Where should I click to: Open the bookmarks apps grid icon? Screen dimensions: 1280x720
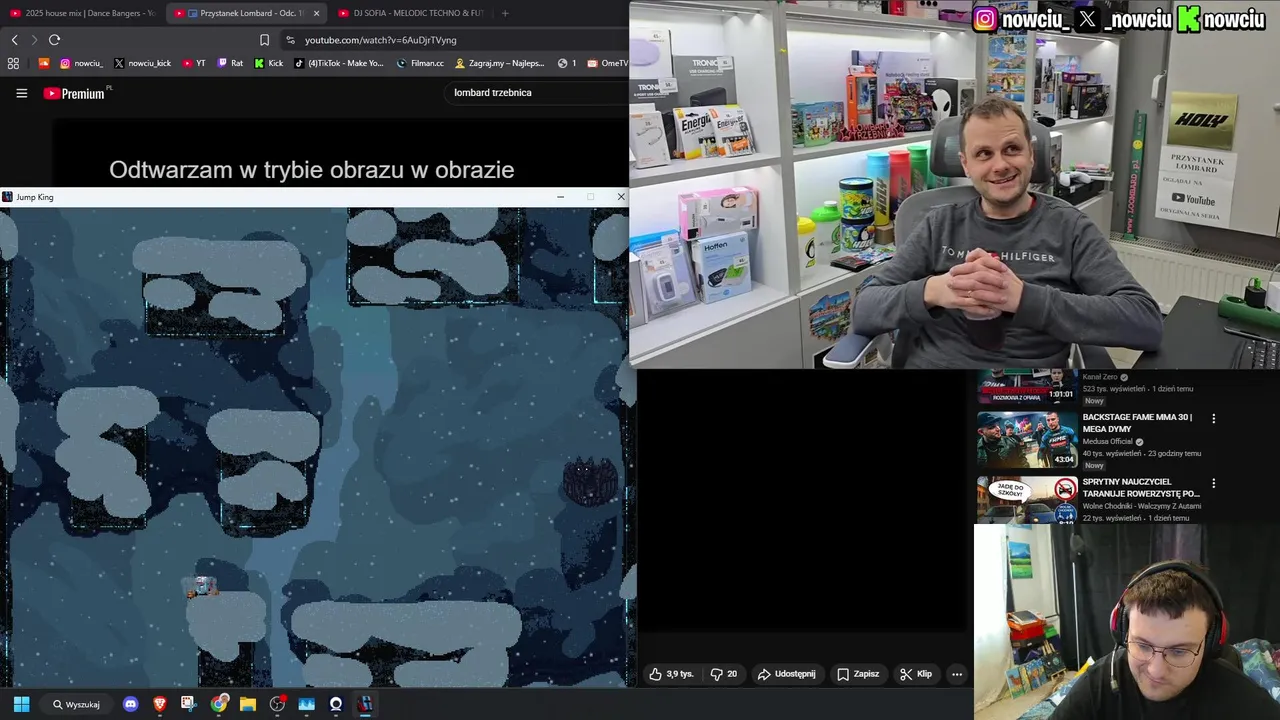click(13, 63)
